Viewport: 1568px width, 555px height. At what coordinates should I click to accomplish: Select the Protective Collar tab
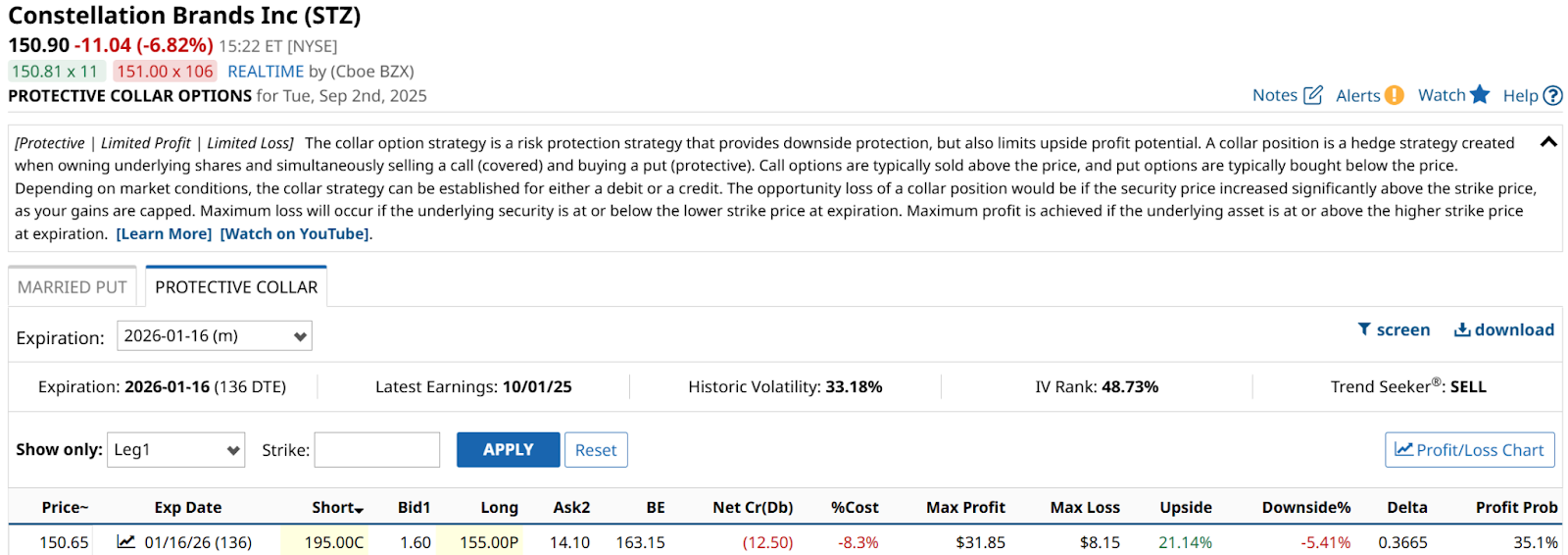pos(236,287)
